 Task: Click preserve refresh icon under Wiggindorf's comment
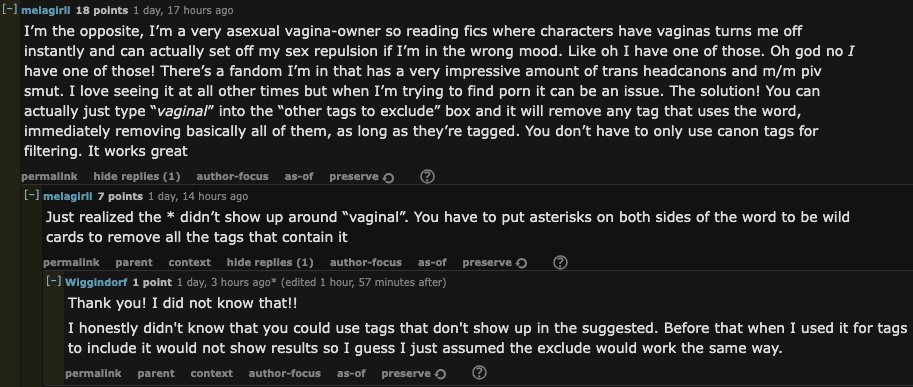pyautogui.click(x=441, y=374)
